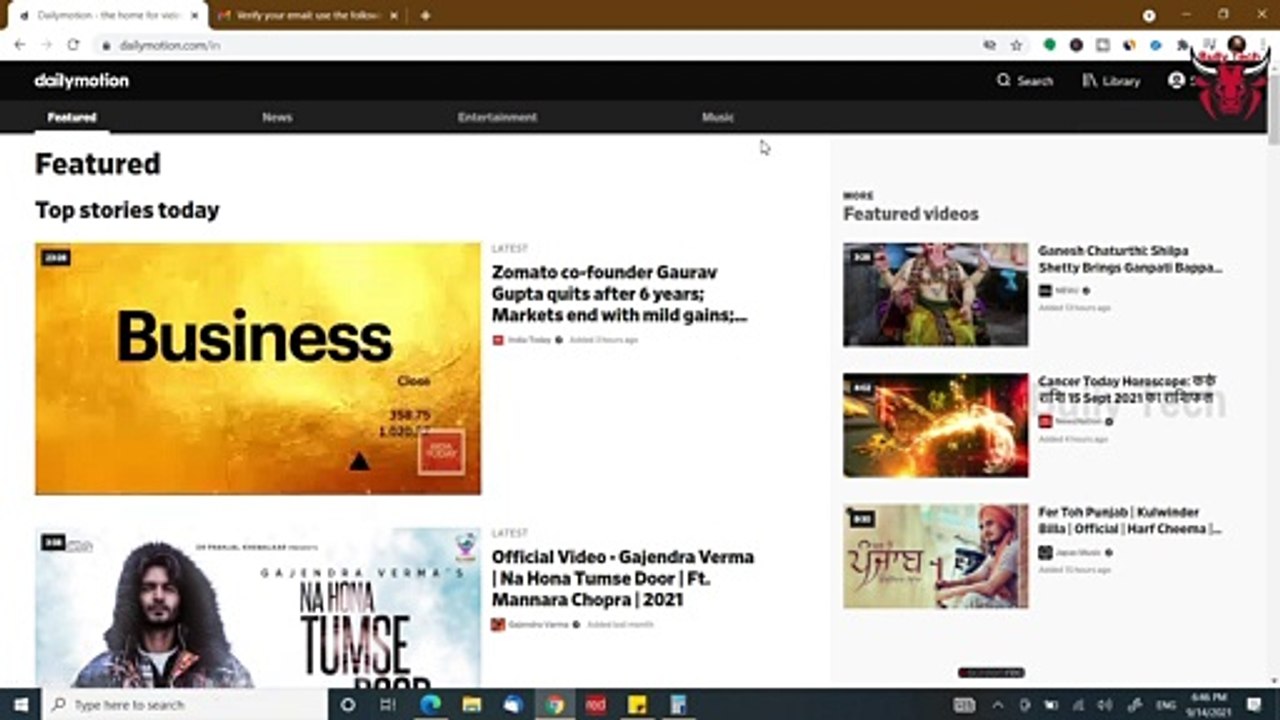Click the taskbar Type here to search box
The height and width of the screenshot is (720, 1280).
click(186, 705)
